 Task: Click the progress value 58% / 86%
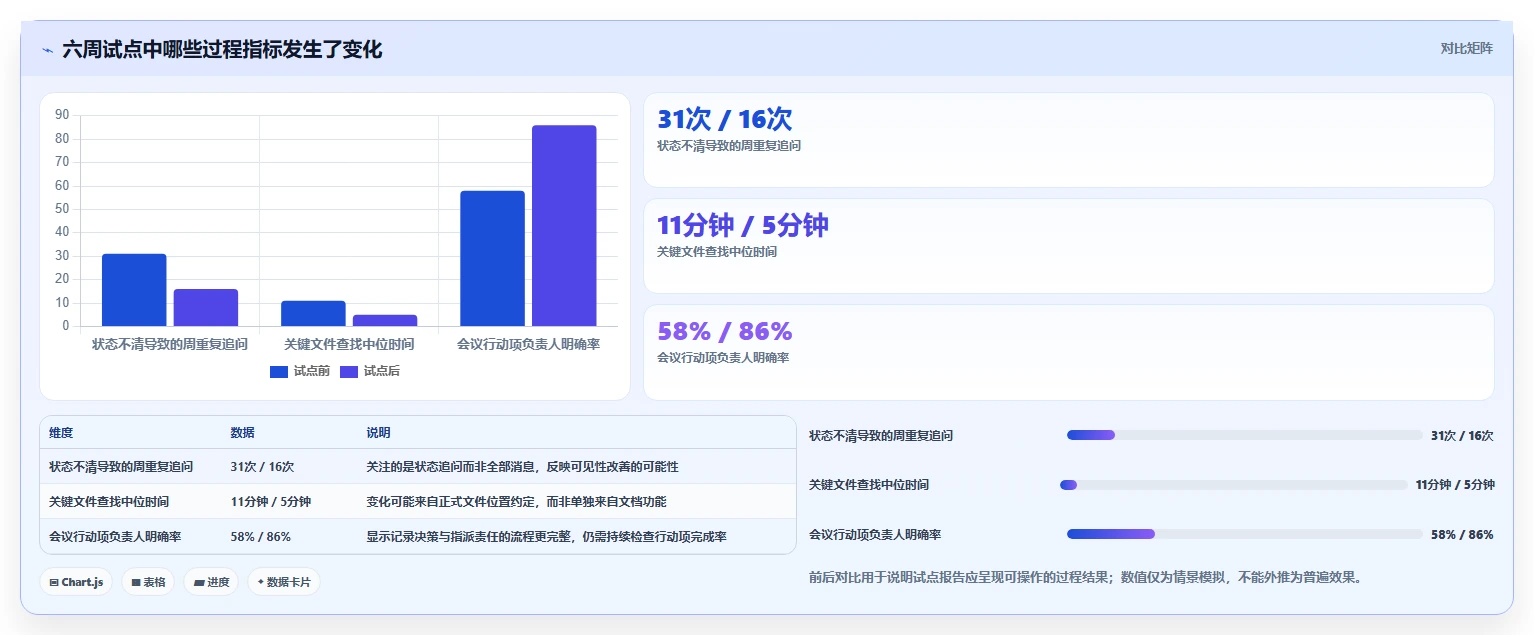(x=1462, y=535)
